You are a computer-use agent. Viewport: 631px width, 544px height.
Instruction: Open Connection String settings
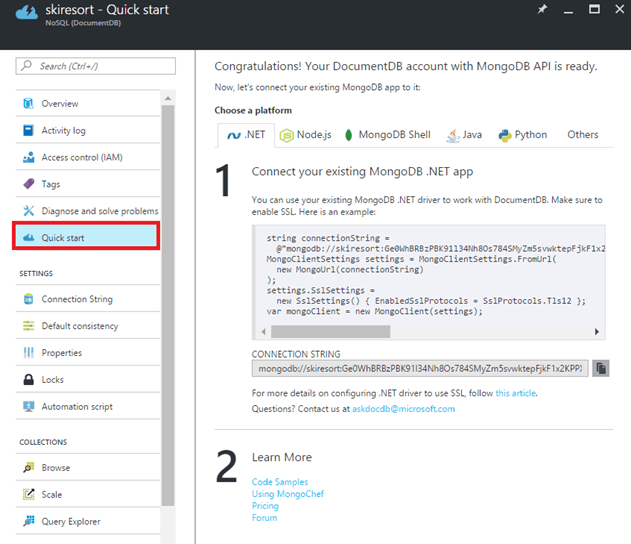coord(88,299)
